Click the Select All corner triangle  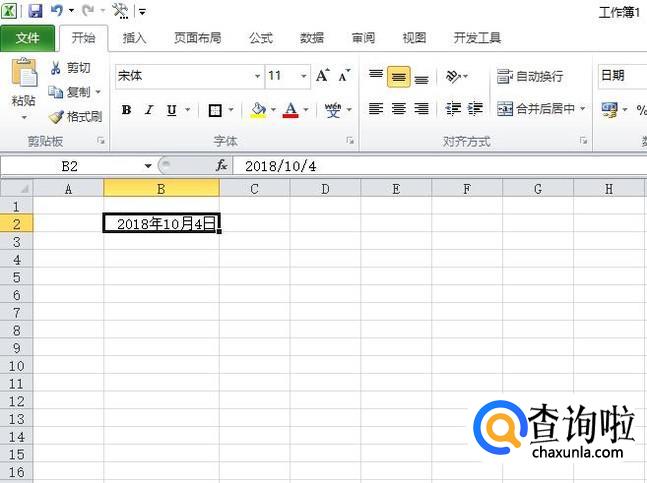pyautogui.click(x=17, y=188)
